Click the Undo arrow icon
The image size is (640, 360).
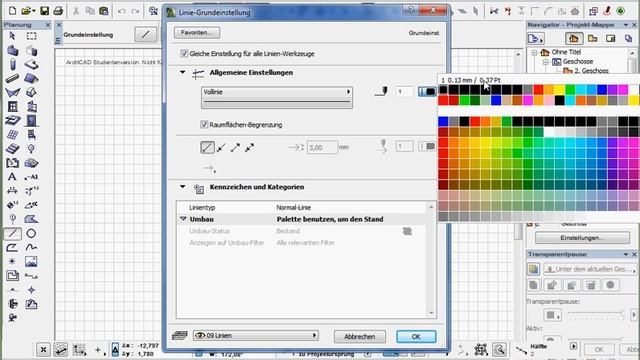(x=122, y=11)
